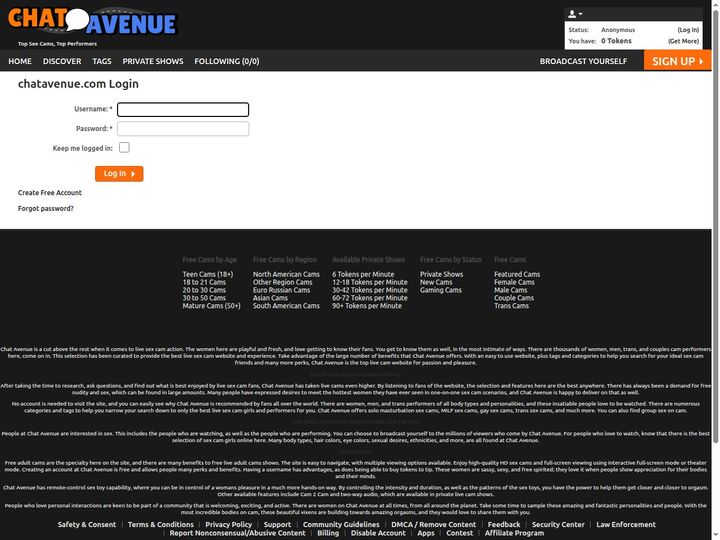Click the (Get More) tokens link
Screen dimensions: 720x540
click(683, 41)
